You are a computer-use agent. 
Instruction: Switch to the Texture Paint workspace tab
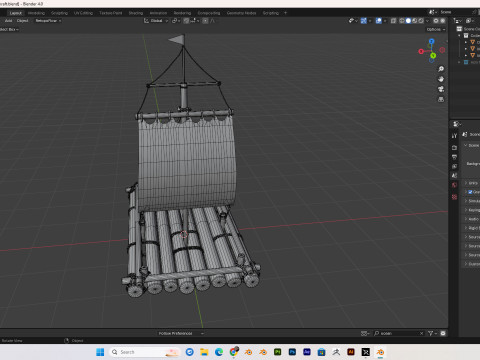pyautogui.click(x=111, y=13)
